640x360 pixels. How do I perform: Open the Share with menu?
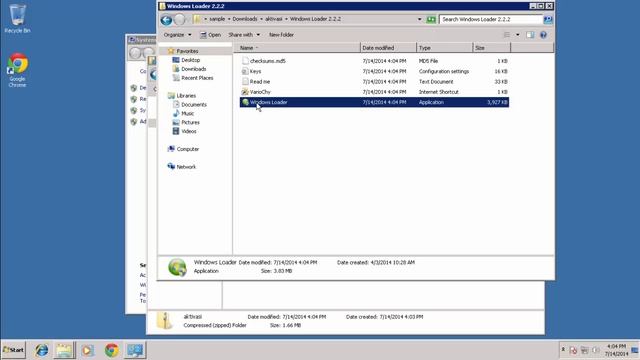click(244, 35)
